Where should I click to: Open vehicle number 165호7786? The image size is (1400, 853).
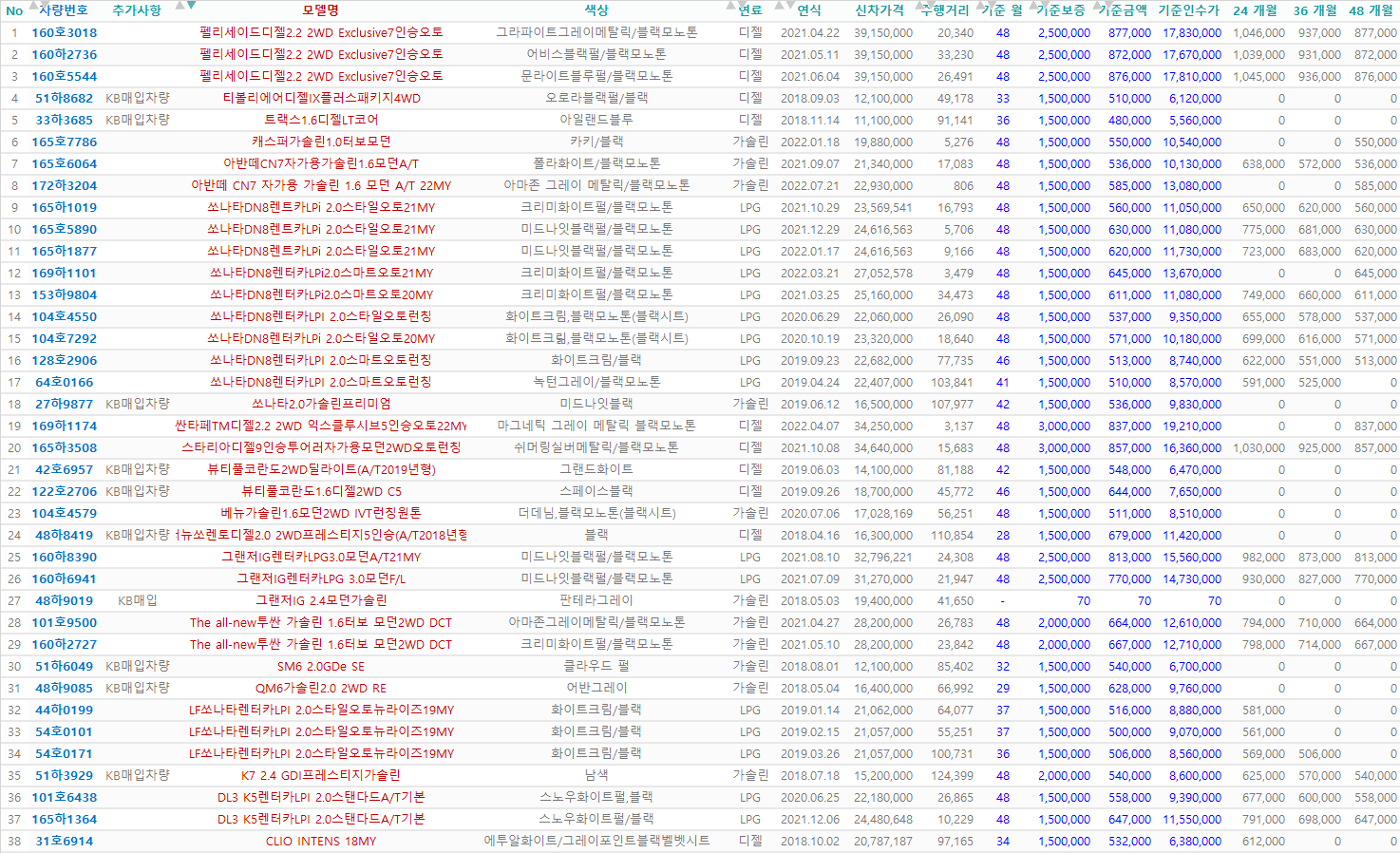click(x=65, y=142)
